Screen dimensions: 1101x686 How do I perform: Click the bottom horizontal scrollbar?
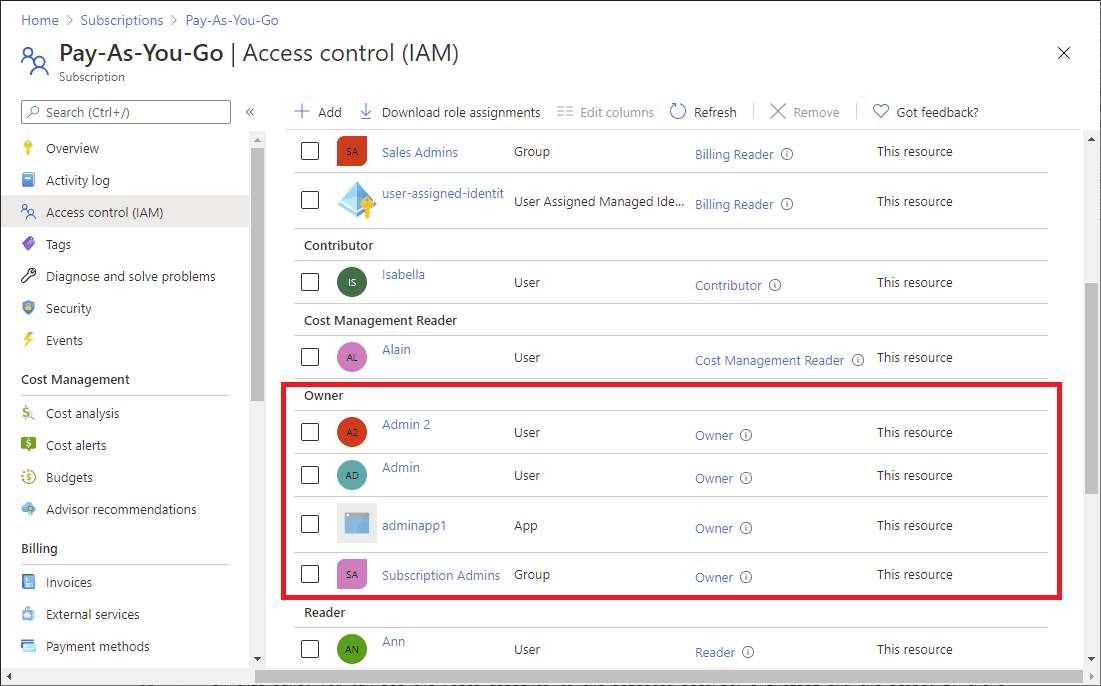pos(669,676)
